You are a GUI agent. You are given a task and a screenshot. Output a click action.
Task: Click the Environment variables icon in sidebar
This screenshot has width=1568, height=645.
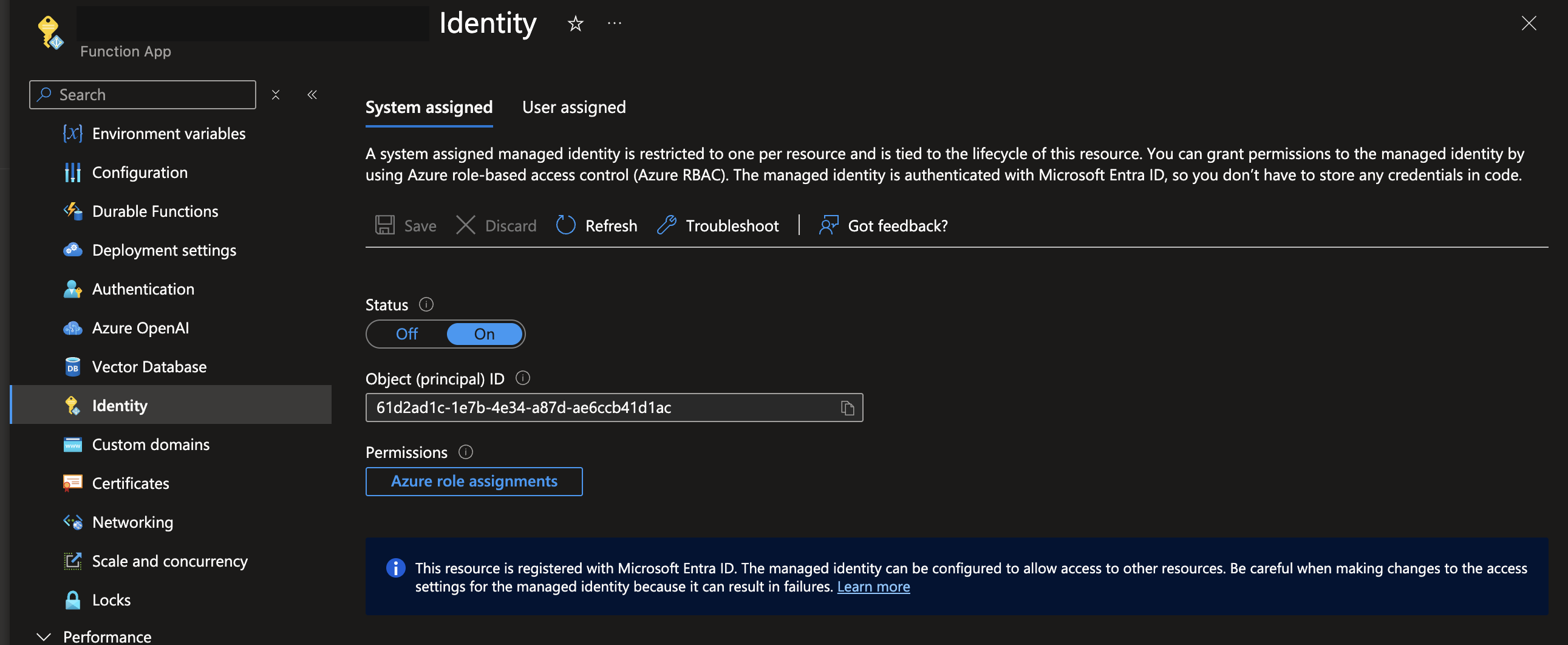click(x=72, y=133)
